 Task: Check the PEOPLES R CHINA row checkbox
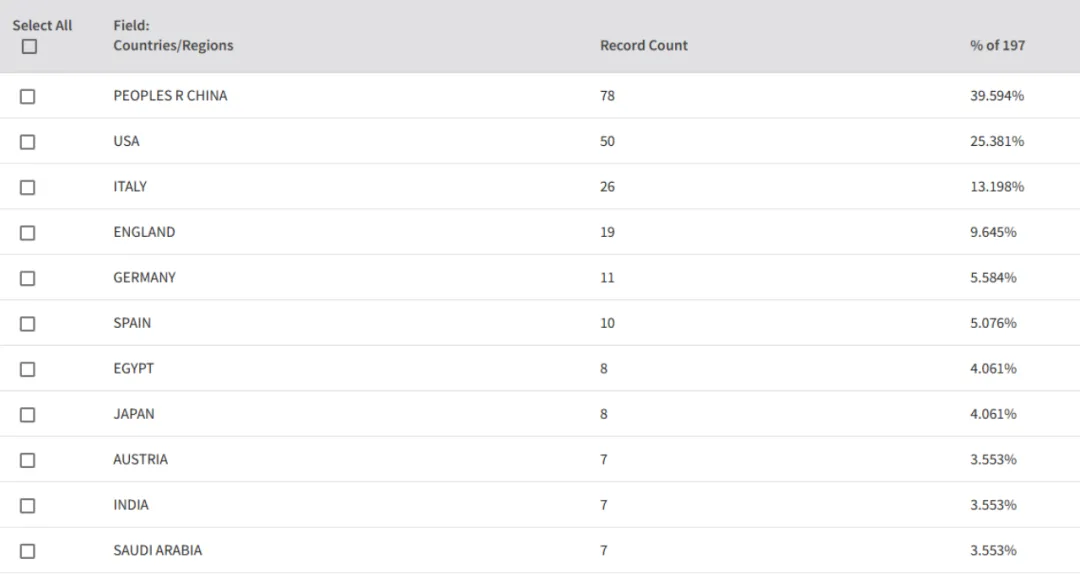coord(28,96)
